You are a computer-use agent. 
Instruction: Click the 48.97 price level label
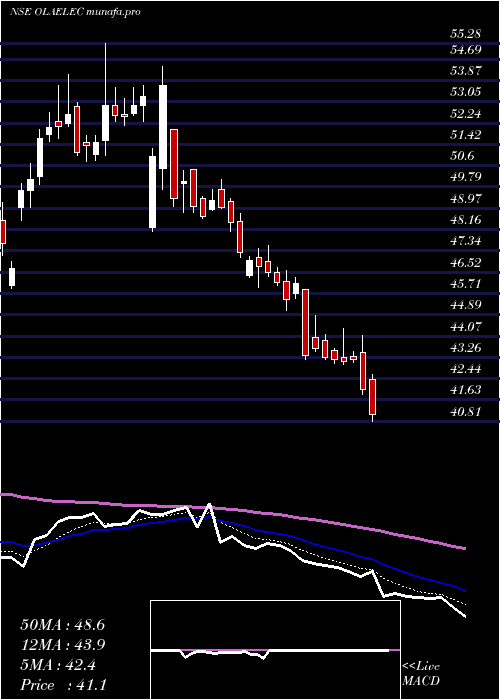click(466, 198)
